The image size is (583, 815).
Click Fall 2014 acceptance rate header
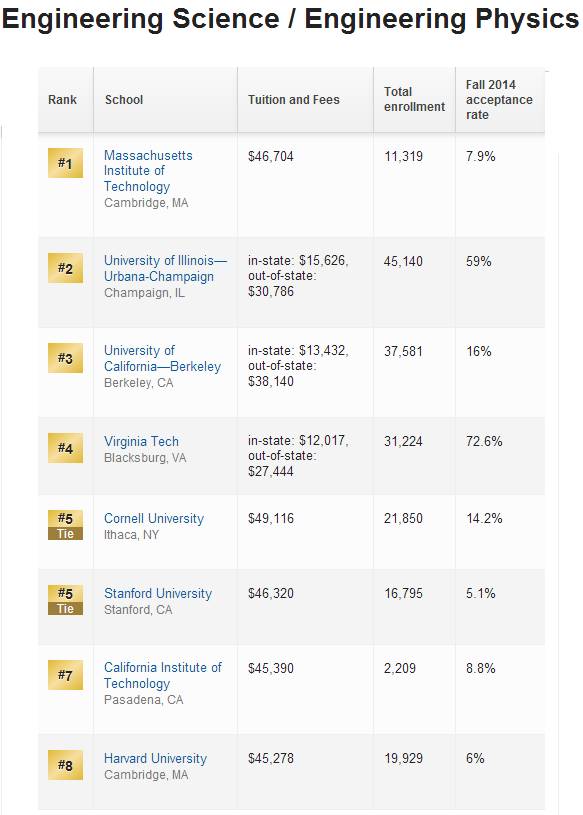[499, 99]
